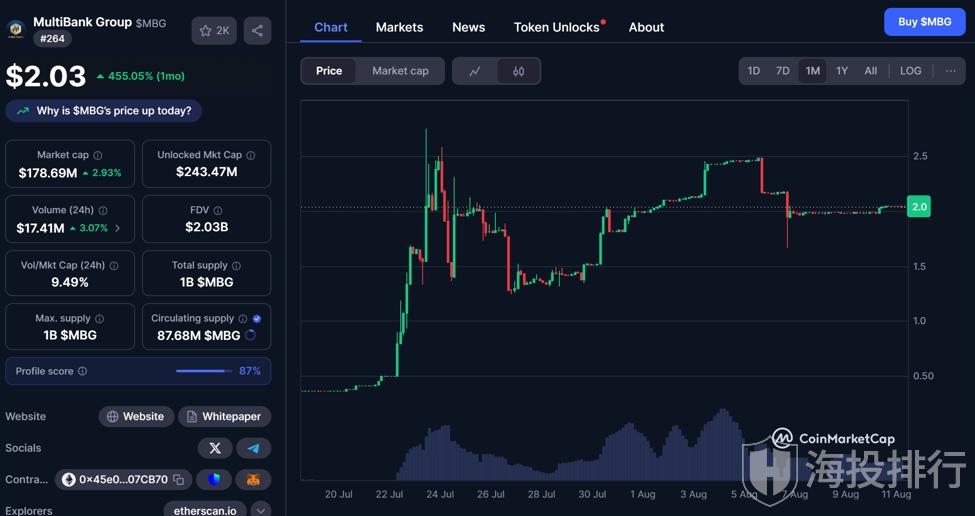Open the Token Unlocks tab

557,27
